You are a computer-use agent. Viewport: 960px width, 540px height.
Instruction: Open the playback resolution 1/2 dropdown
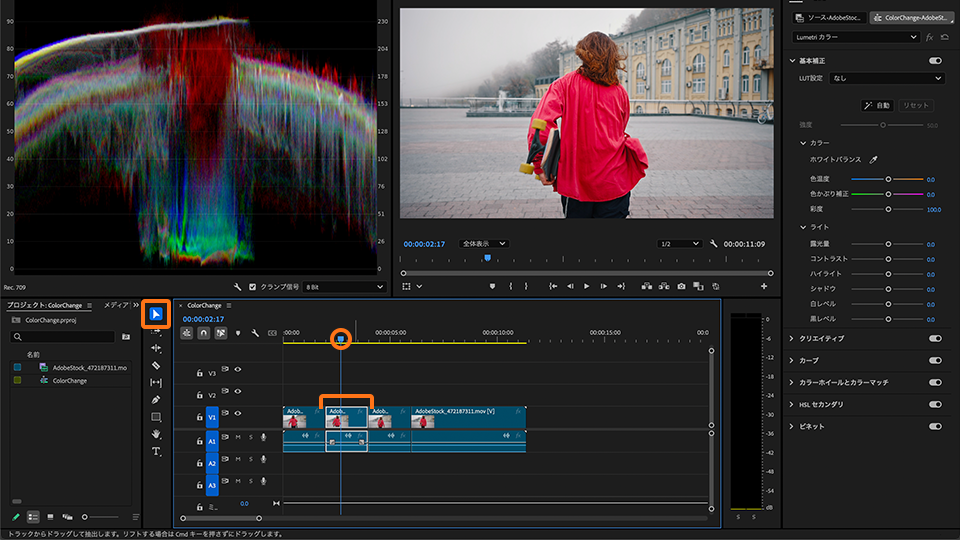[x=678, y=244]
